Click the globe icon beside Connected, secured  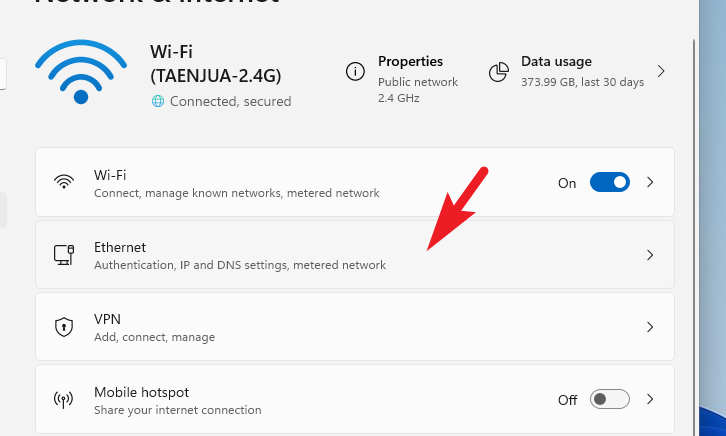coord(158,101)
